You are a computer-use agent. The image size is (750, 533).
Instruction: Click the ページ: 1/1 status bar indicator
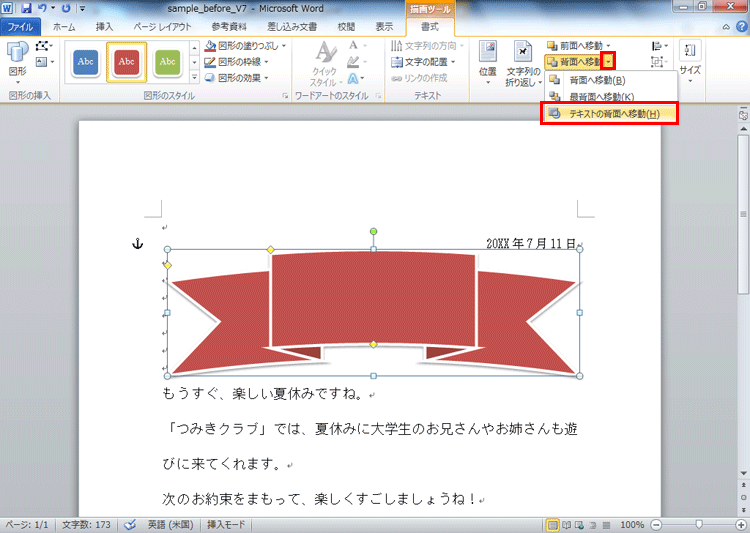27,525
